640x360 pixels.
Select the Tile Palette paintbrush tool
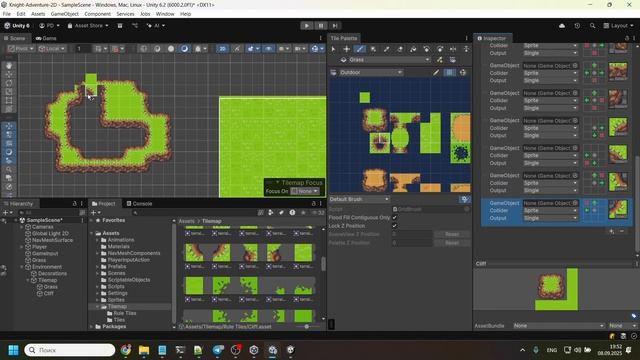(x=360, y=49)
